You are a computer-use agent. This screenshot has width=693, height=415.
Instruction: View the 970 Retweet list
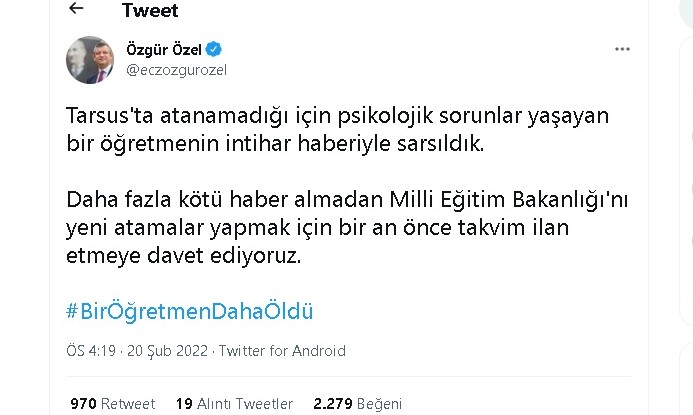(112, 404)
